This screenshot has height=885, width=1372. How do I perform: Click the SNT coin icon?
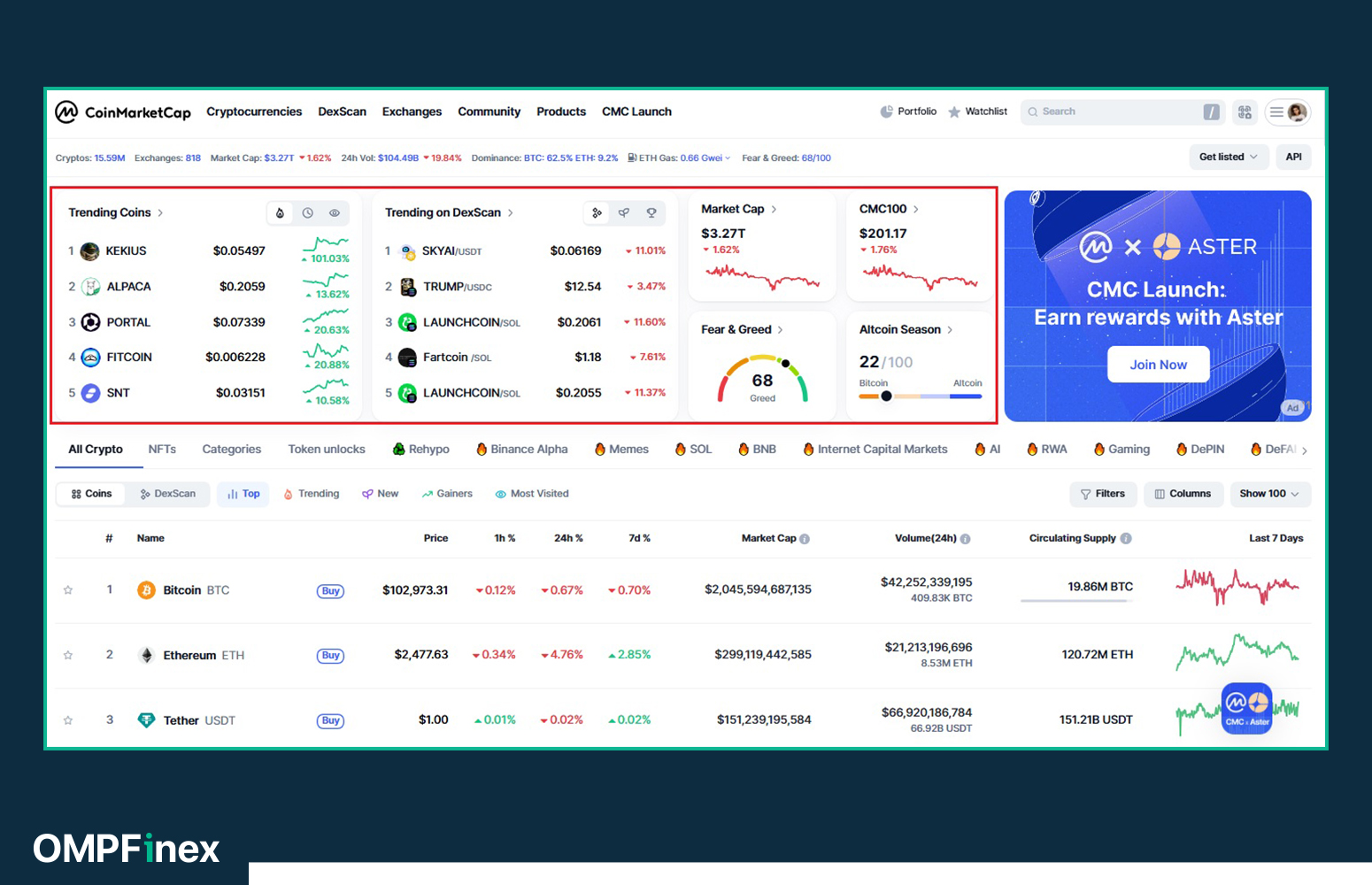point(90,393)
